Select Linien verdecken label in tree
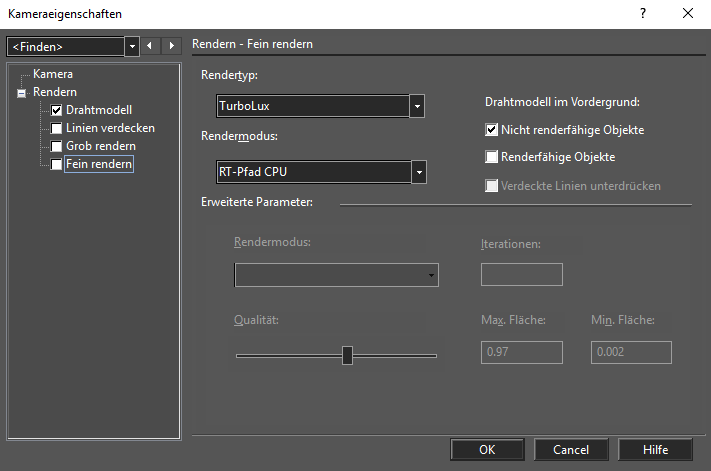The width and height of the screenshot is (711, 471). (x=110, y=128)
